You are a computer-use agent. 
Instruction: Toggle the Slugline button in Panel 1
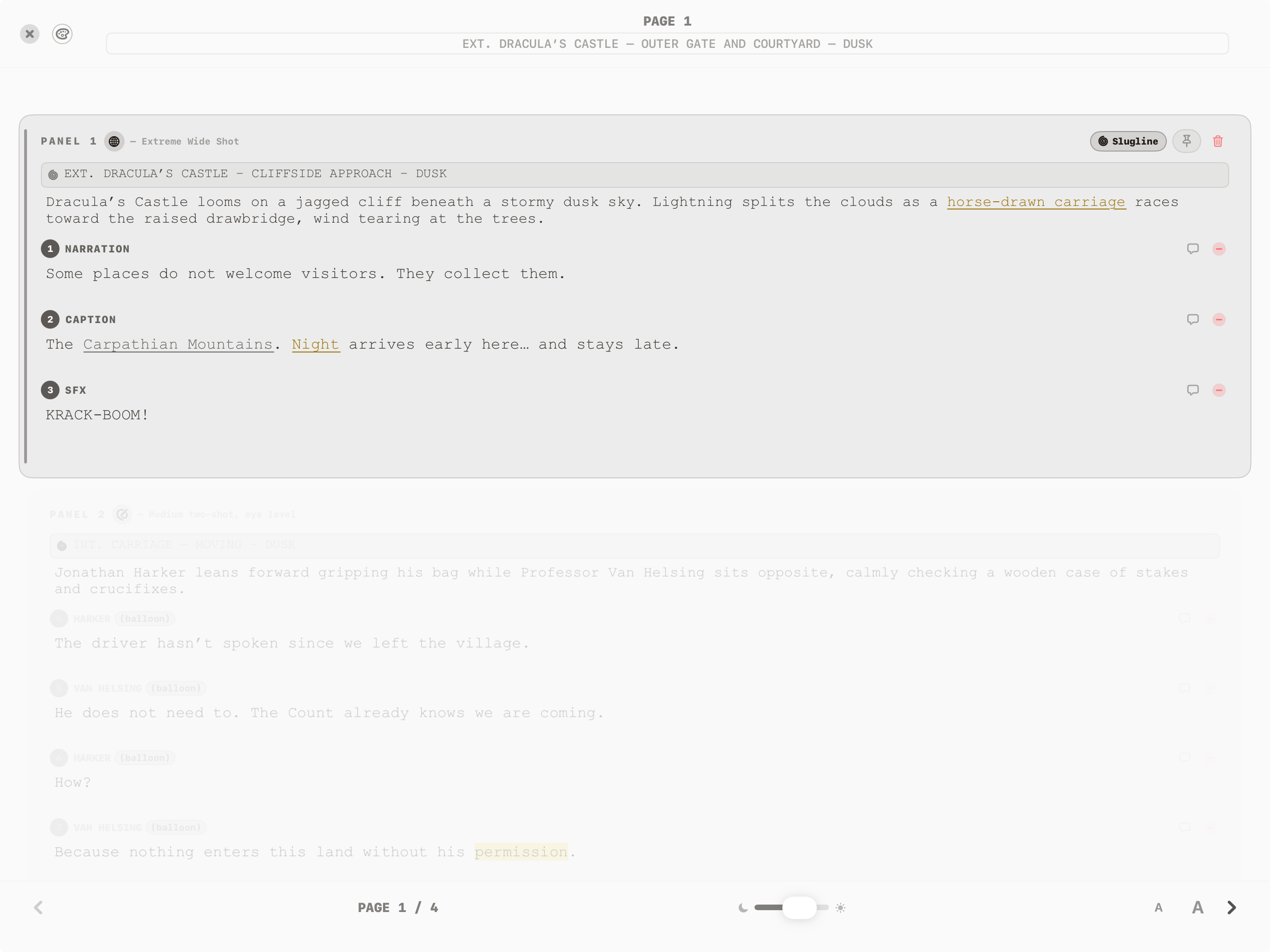click(1128, 141)
